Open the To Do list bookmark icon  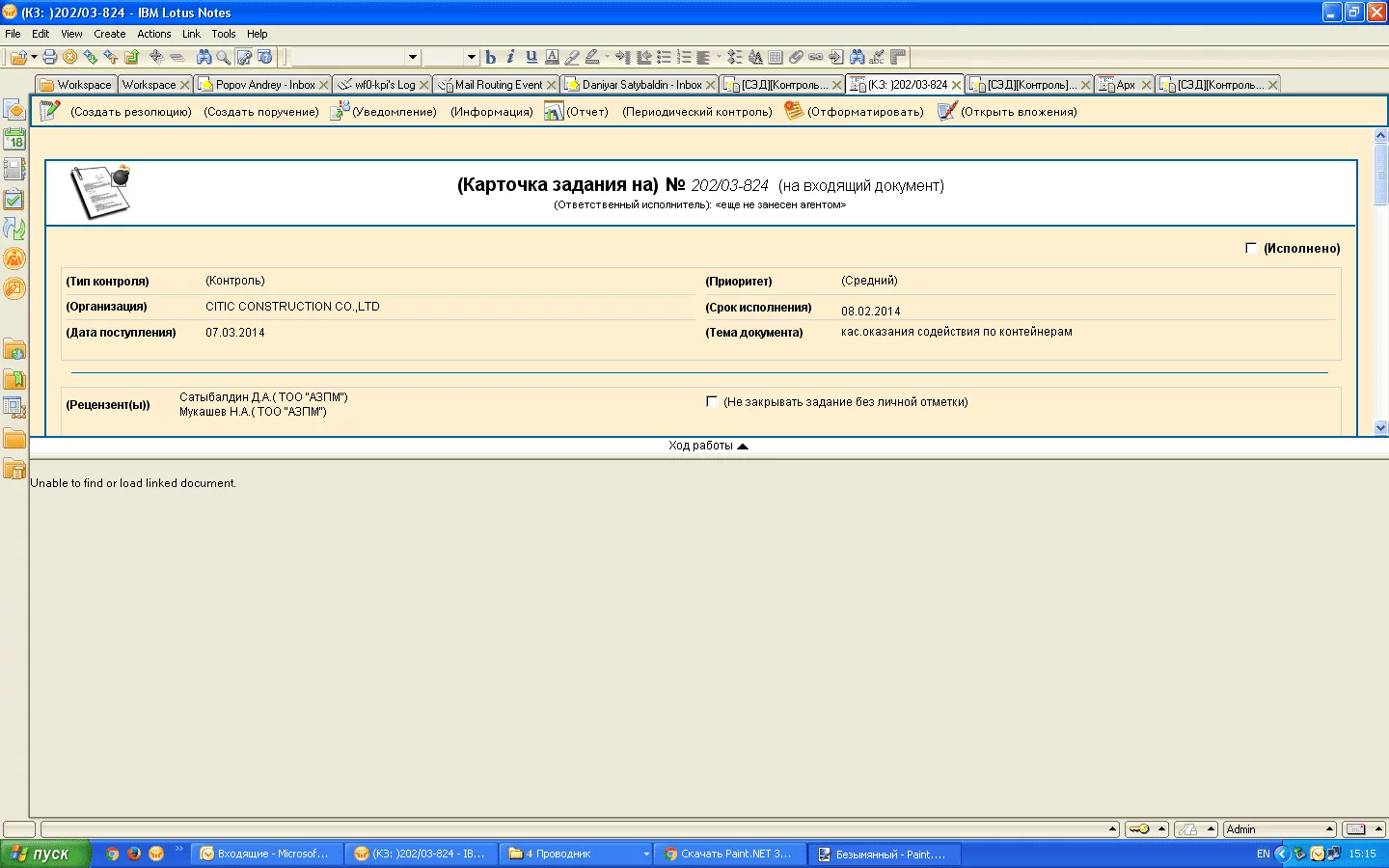click(14, 200)
